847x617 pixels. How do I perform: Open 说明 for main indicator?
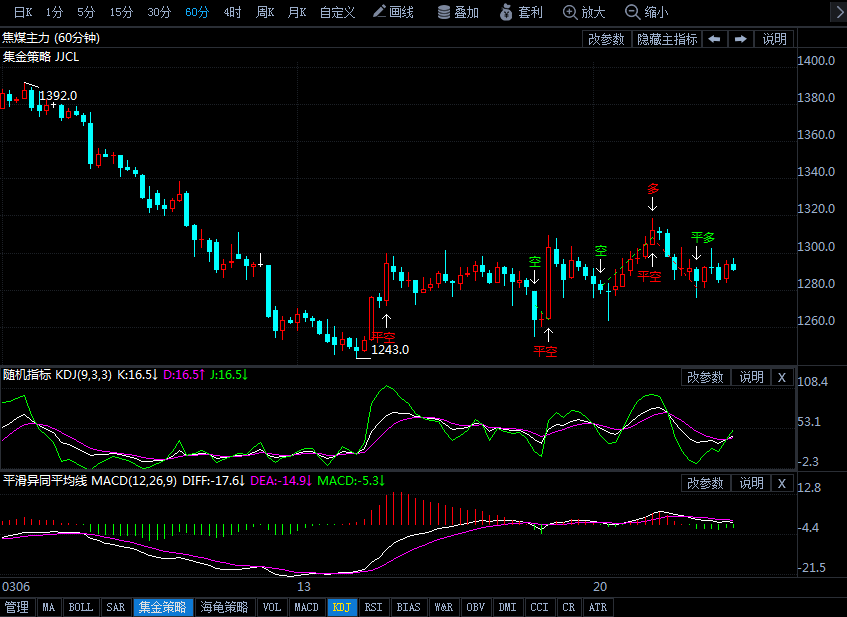click(x=774, y=39)
